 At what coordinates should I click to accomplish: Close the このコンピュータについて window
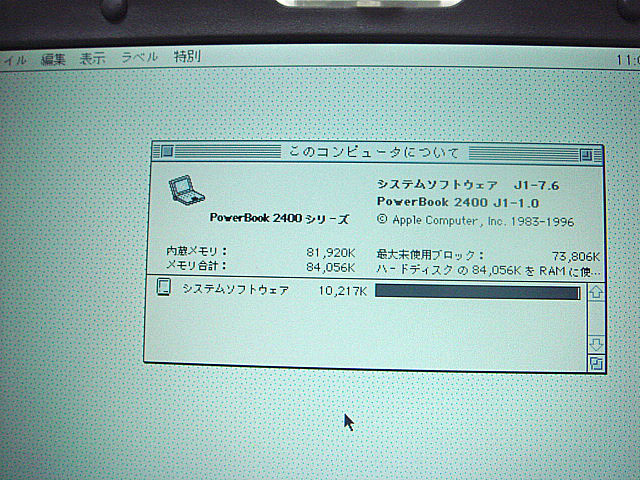click(167, 151)
